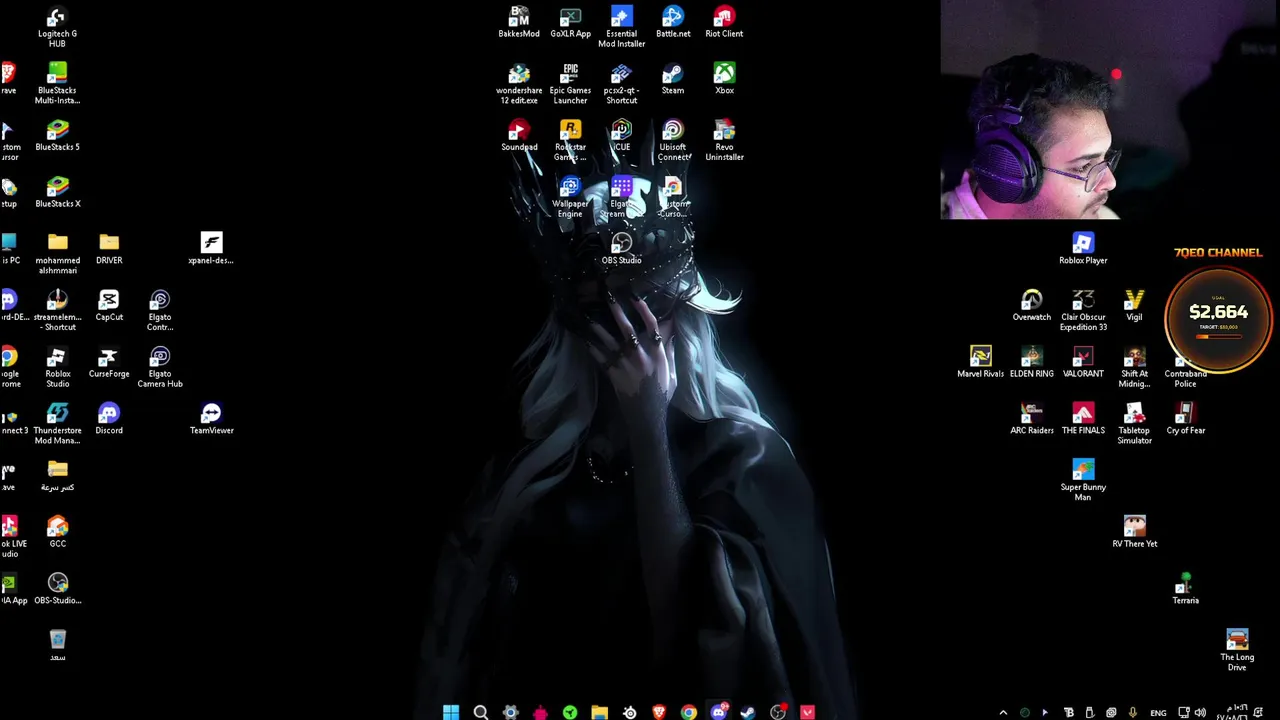1280x720 pixels.
Task: Switch the ENG input language indicator
Action: [1158, 713]
